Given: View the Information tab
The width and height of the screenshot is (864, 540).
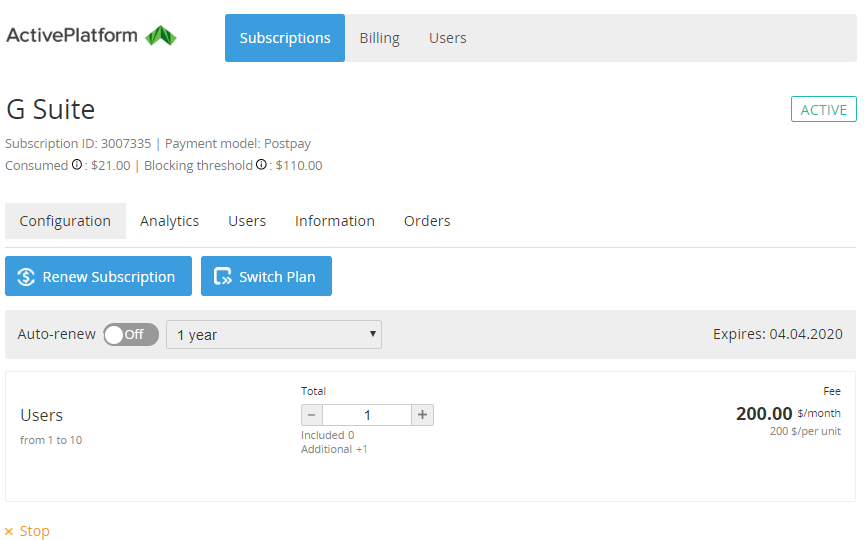Looking at the screenshot, I should click(x=334, y=221).
